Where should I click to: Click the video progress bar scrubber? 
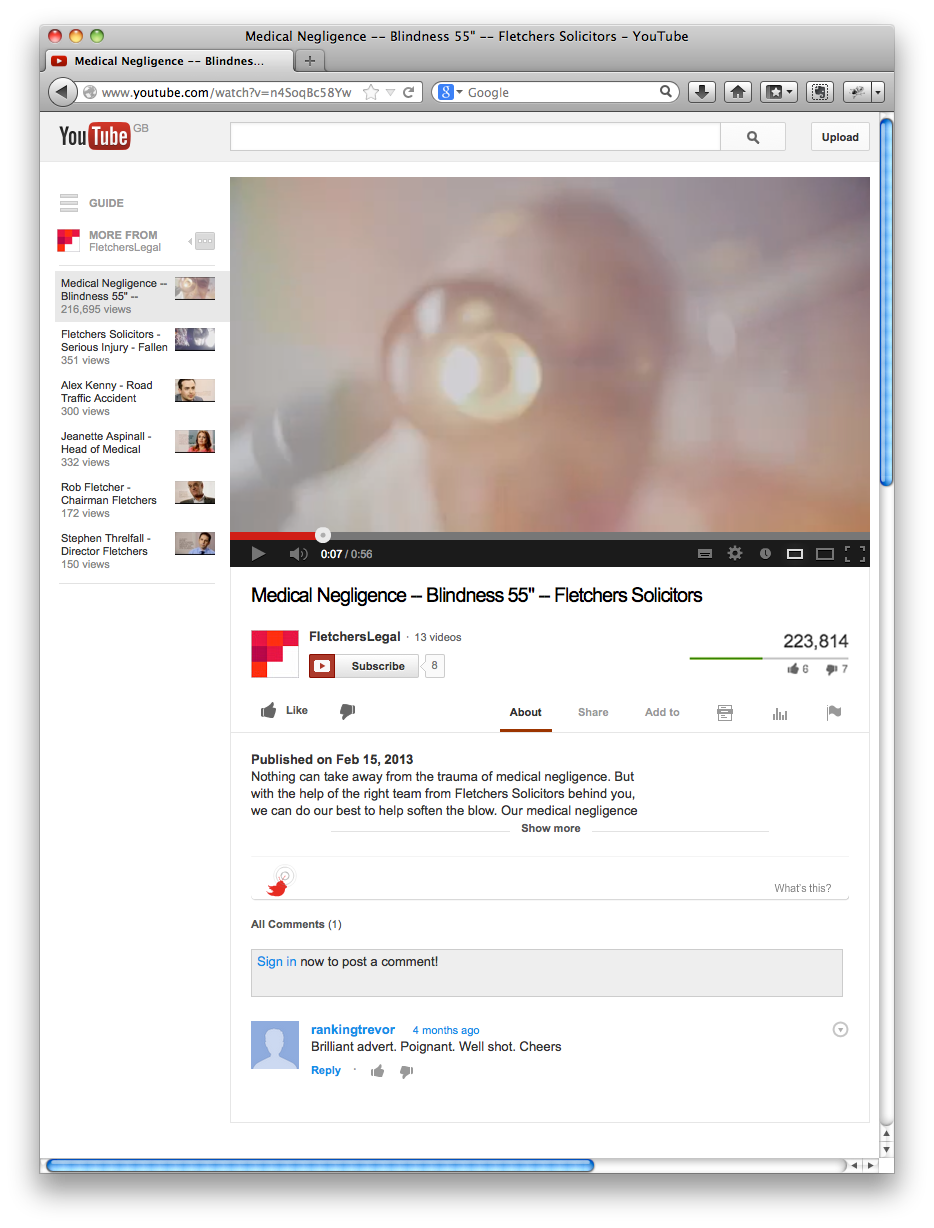[x=323, y=535]
